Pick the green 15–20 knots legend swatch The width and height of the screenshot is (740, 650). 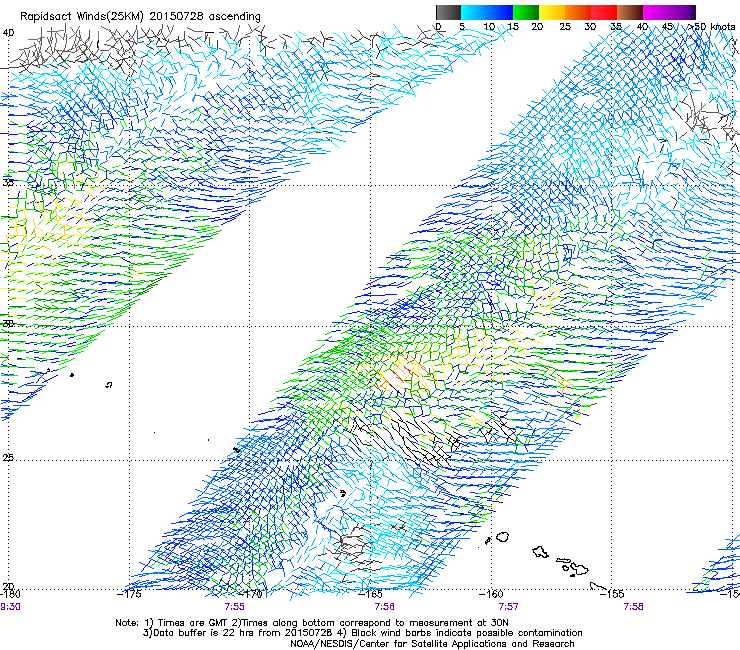(526, 12)
